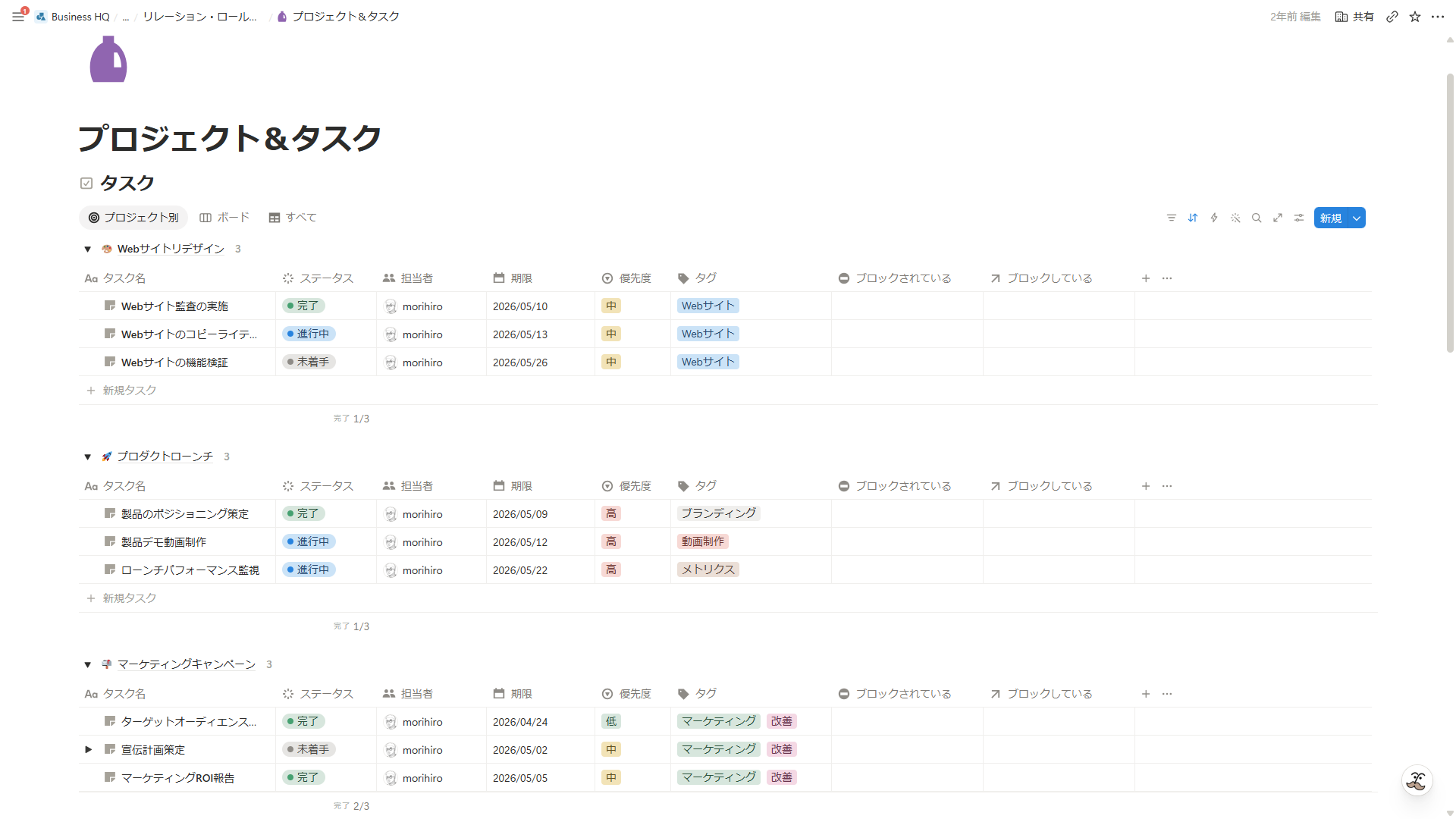1456x819 pixels.
Task: Click the ブランディング tag
Action: pos(718,513)
